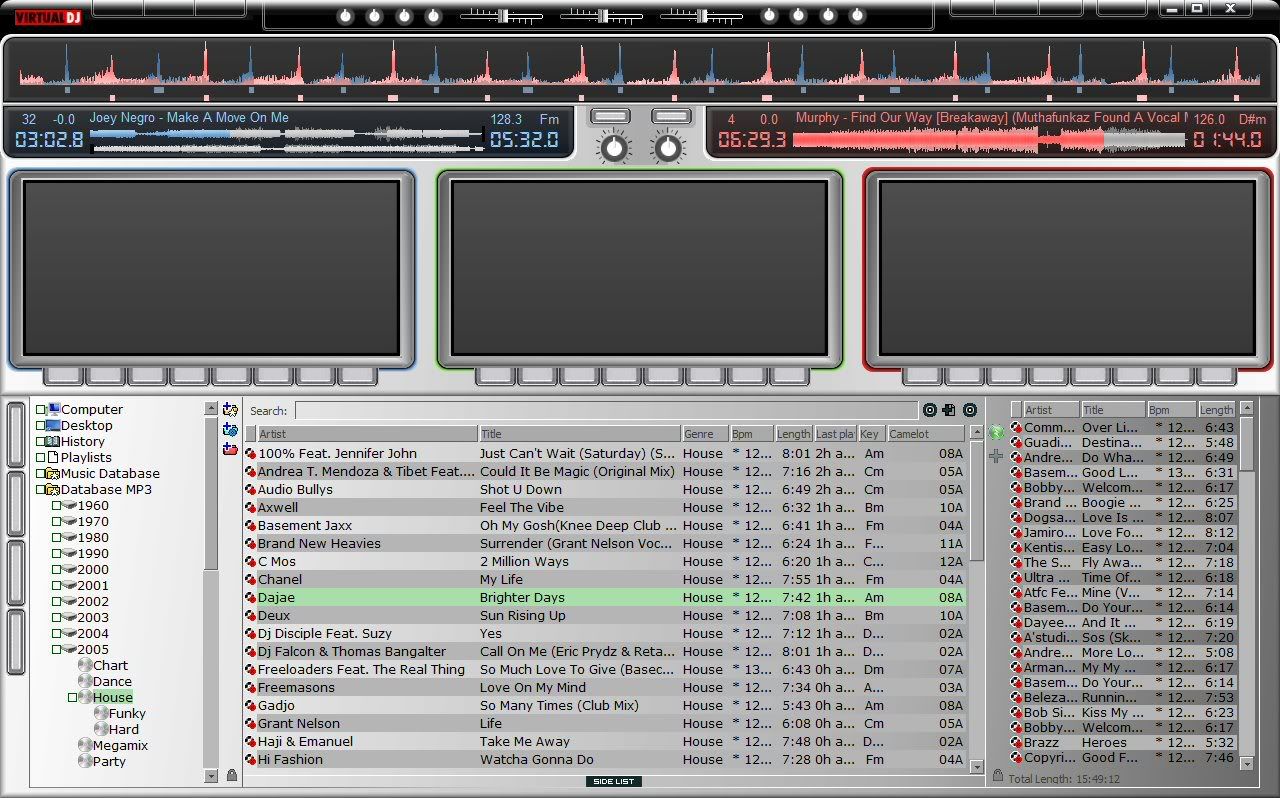Image resolution: width=1280 pixels, height=798 pixels.
Task: Click the red disc icon on Axwell row
Action: coord(251,508)
